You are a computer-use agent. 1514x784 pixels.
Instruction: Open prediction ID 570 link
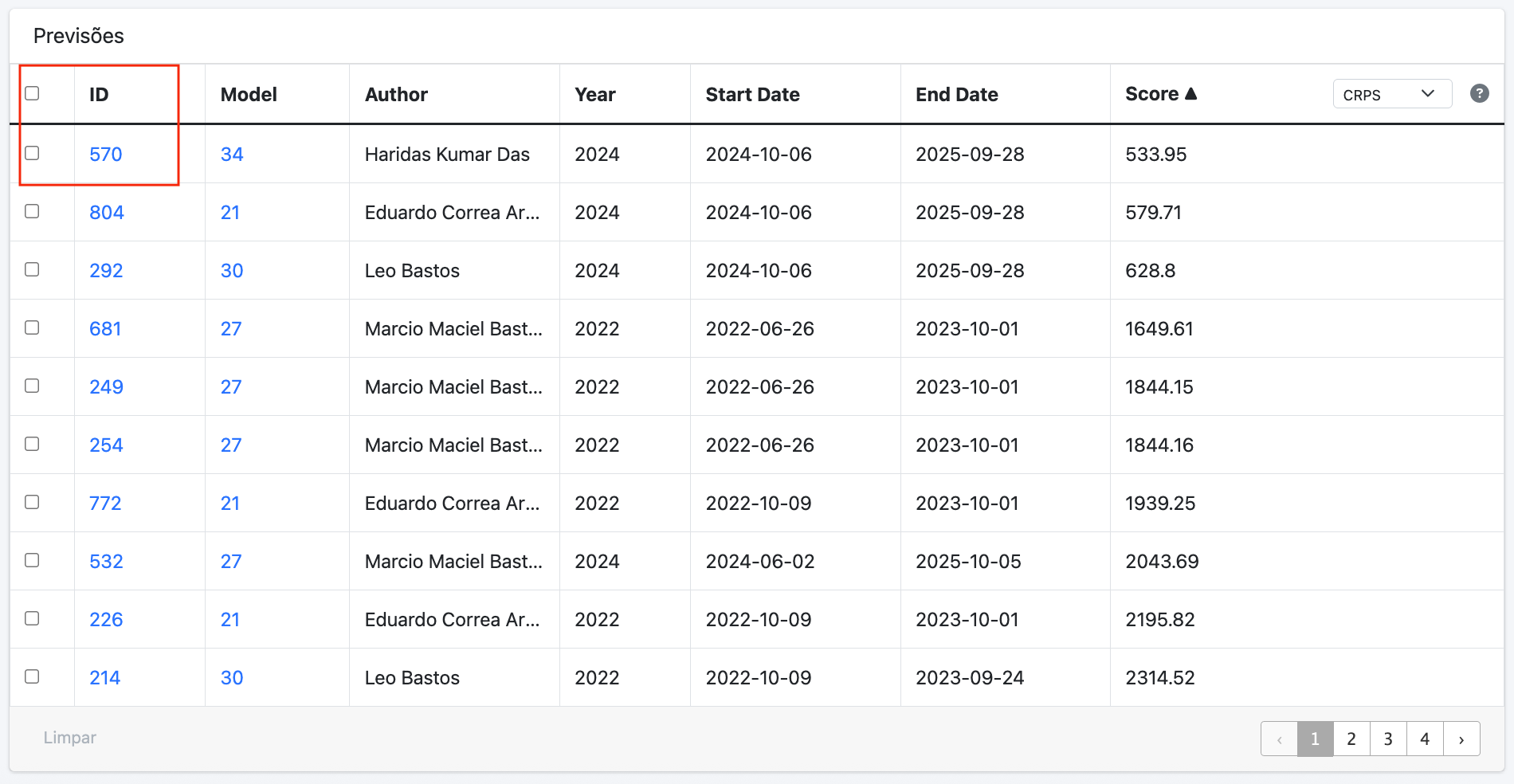[x=106, y=155]
